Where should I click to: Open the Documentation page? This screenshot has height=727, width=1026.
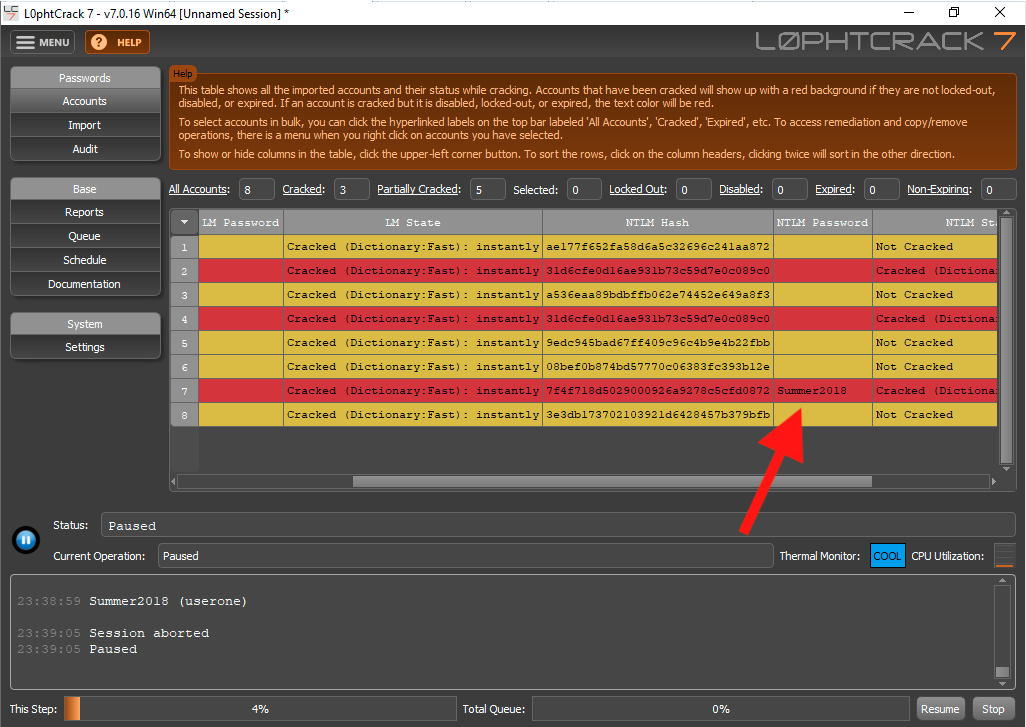[x=85, y=284]
